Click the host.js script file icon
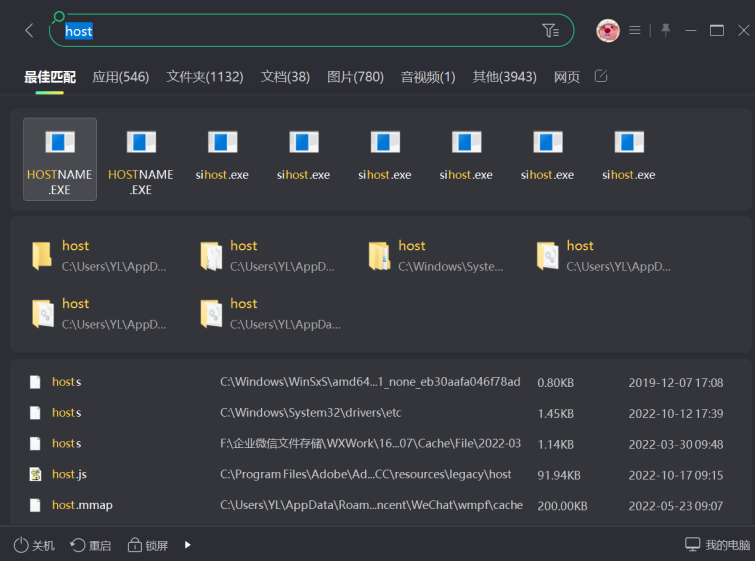Screen dimensions: 755x561 (35, 474)
